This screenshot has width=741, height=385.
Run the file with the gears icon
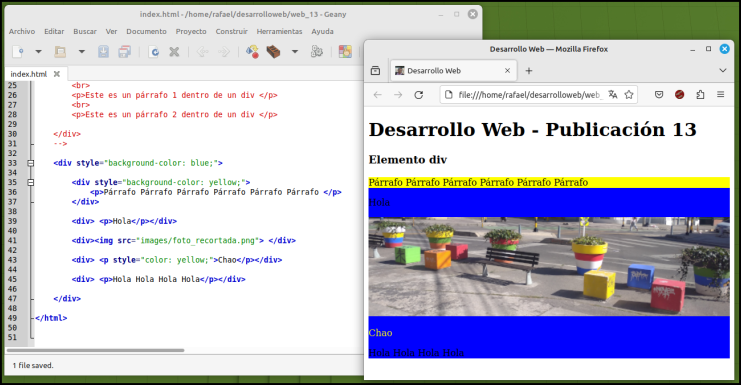tap(317, 51)
